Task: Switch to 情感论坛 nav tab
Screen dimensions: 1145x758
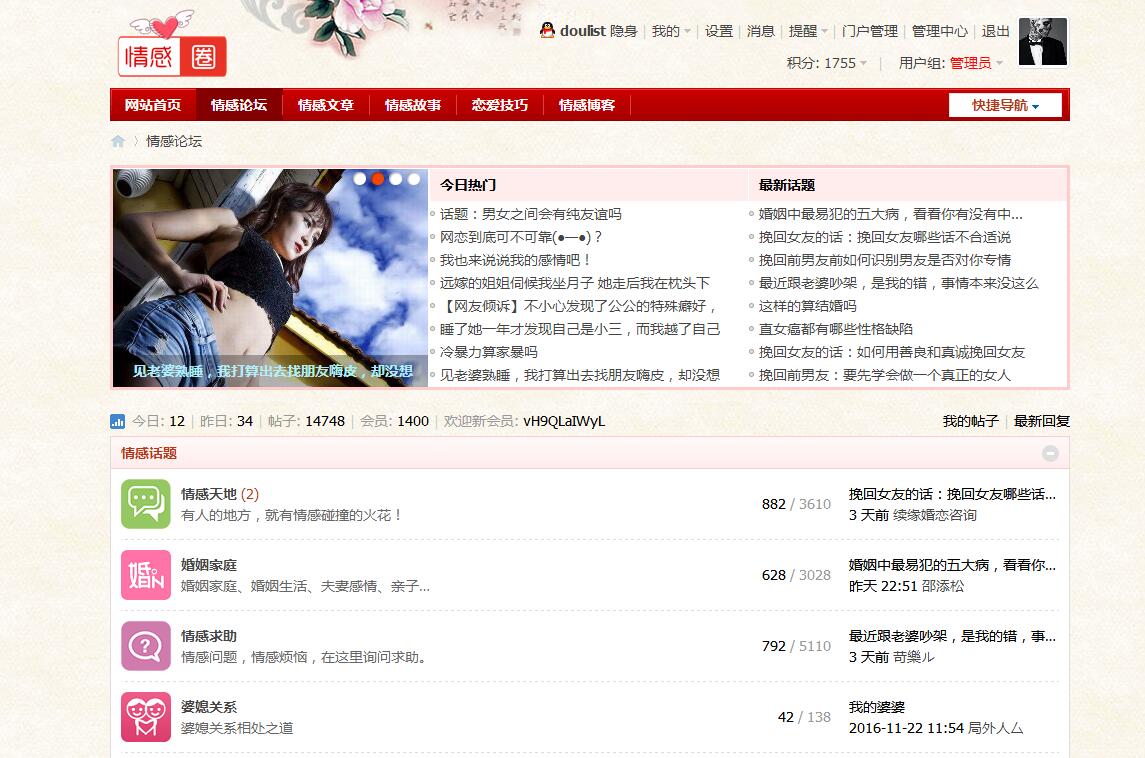Action: click(x=239, y=105)
